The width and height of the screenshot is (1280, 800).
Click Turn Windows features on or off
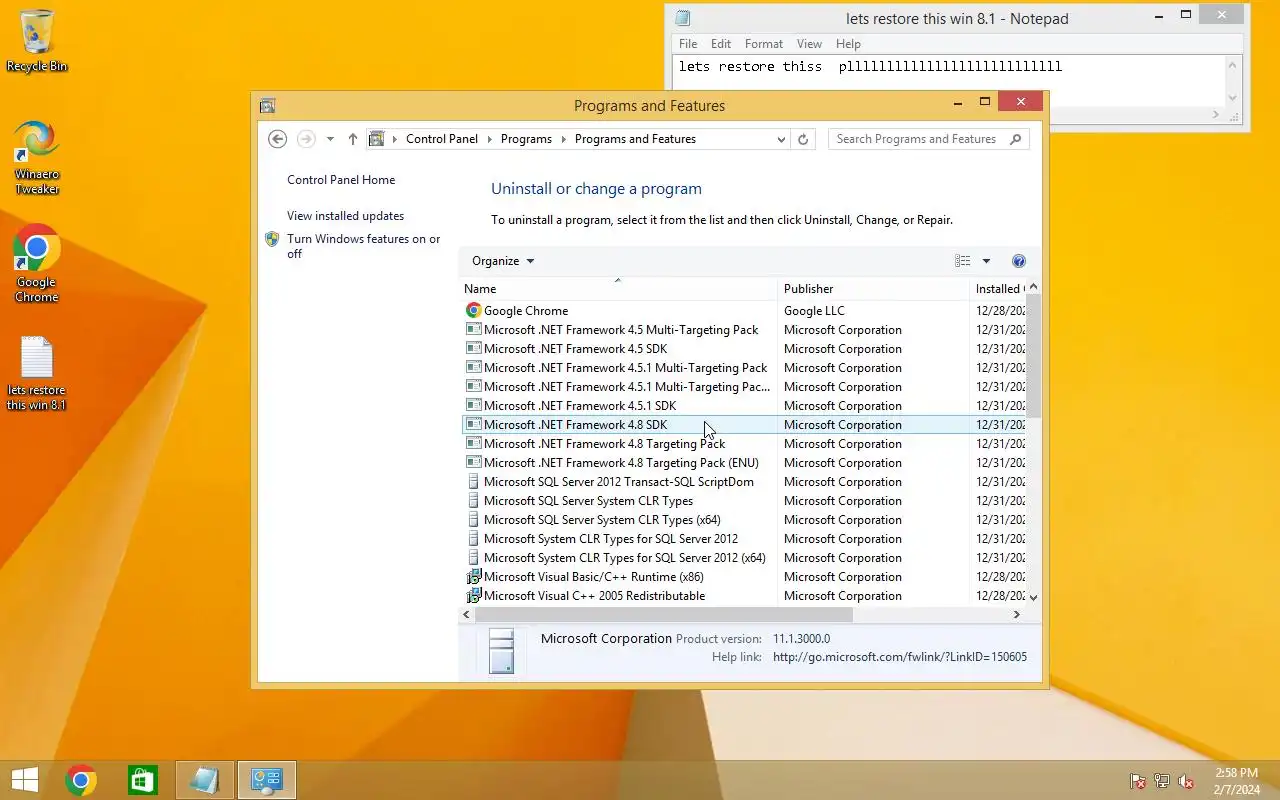click(x=363, y=246)
